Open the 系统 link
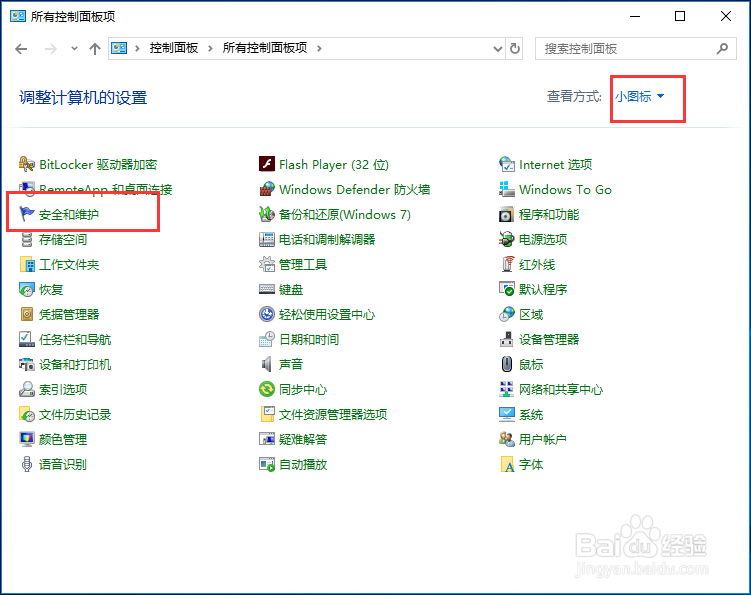This screenshot has width=751, height=595. tap(531, 414)
